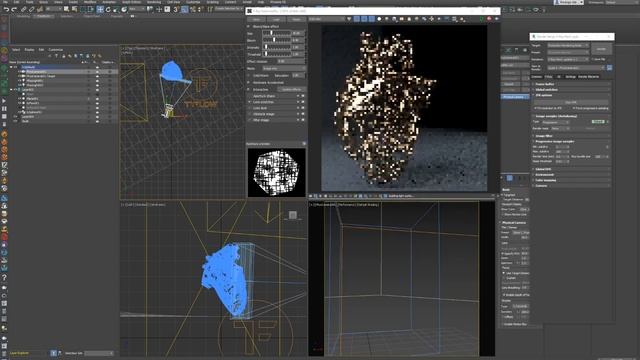This screenshot has height=360, width=640.
Task: Click the red stop rendering icon in VFB
Action: [489, 19]
